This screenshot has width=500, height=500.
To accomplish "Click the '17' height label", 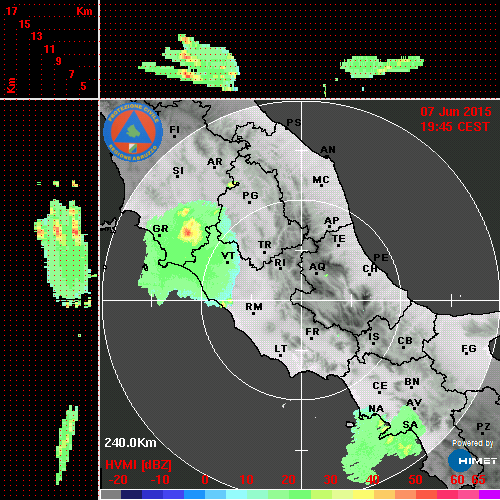I will point(11,11).
